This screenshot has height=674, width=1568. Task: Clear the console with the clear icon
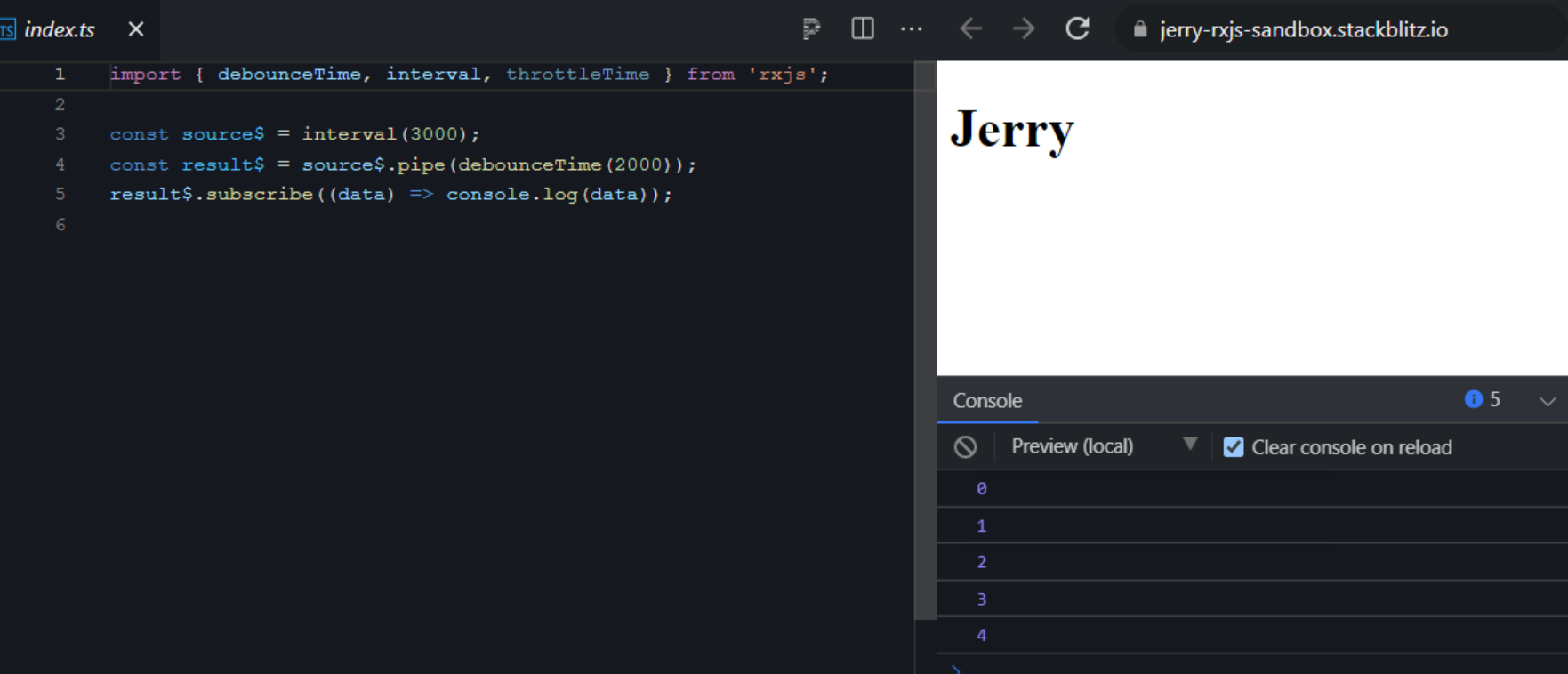(966, 447)
